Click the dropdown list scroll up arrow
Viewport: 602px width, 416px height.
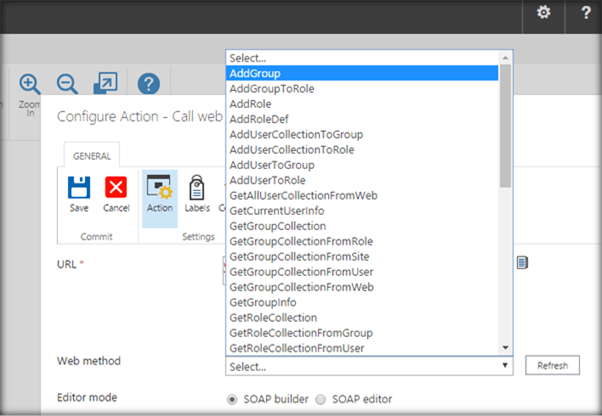pyautogui.click(x=506, y=58)
